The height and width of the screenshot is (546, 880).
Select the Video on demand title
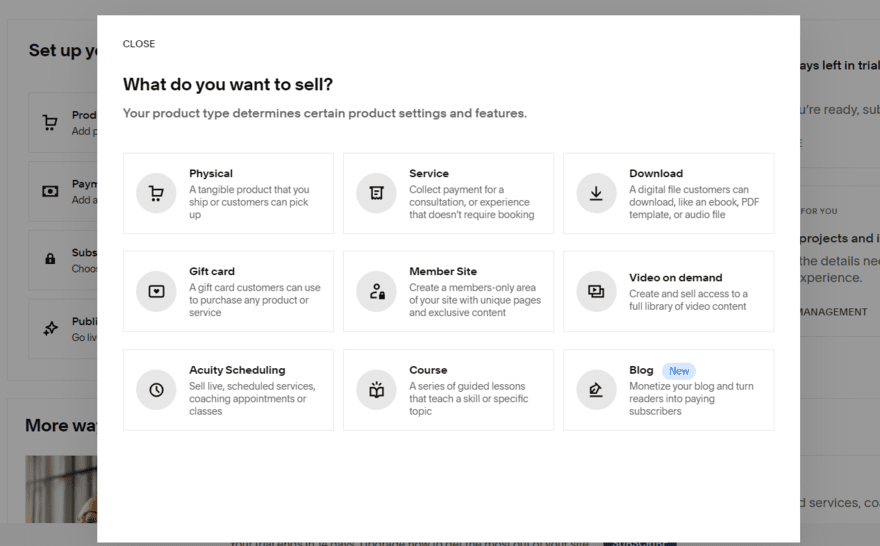tap(676, 277)
